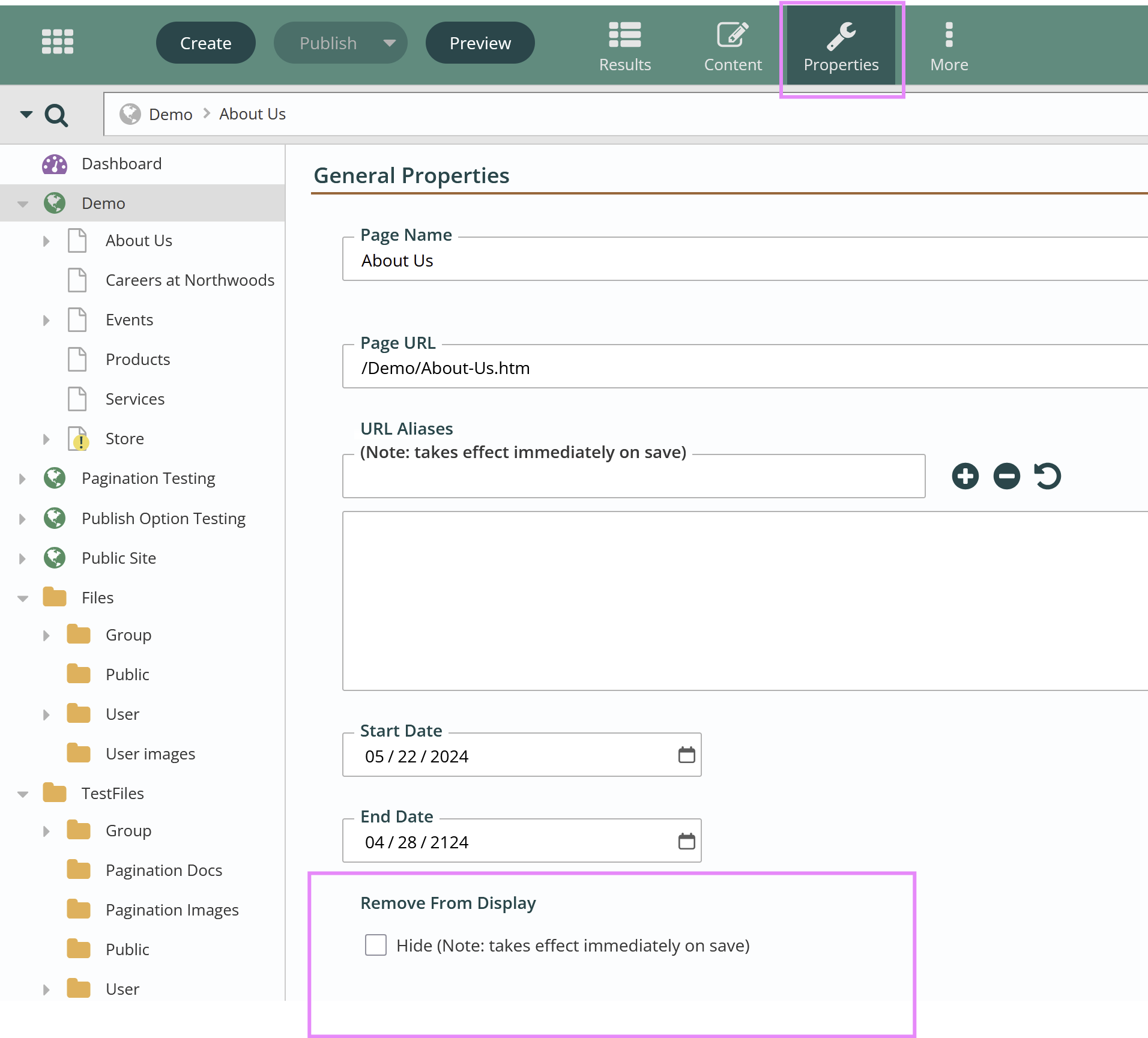The image size is (1148, 1038).
Task: Expand the About Us page node
Action: (46, 241)
